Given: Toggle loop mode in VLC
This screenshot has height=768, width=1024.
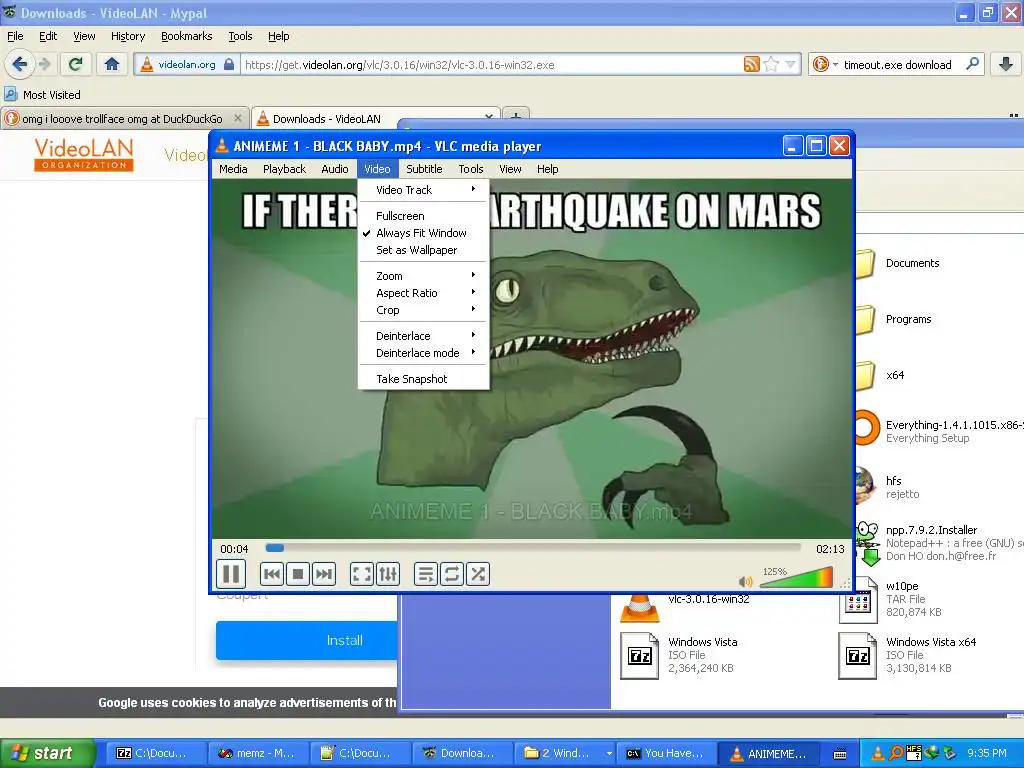Looking at the screenshot, I should pyautogui.click(x=451, y=574).
